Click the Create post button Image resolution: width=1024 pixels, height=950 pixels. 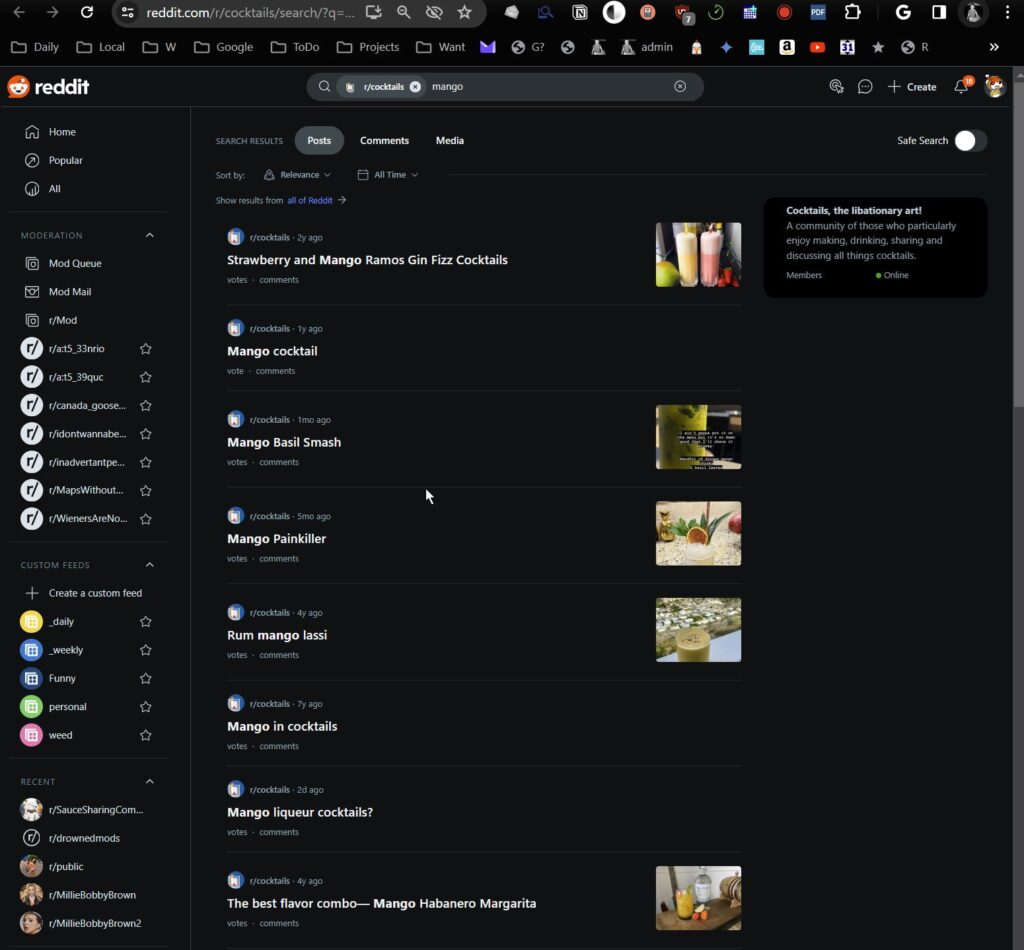(x=912, y=87)
